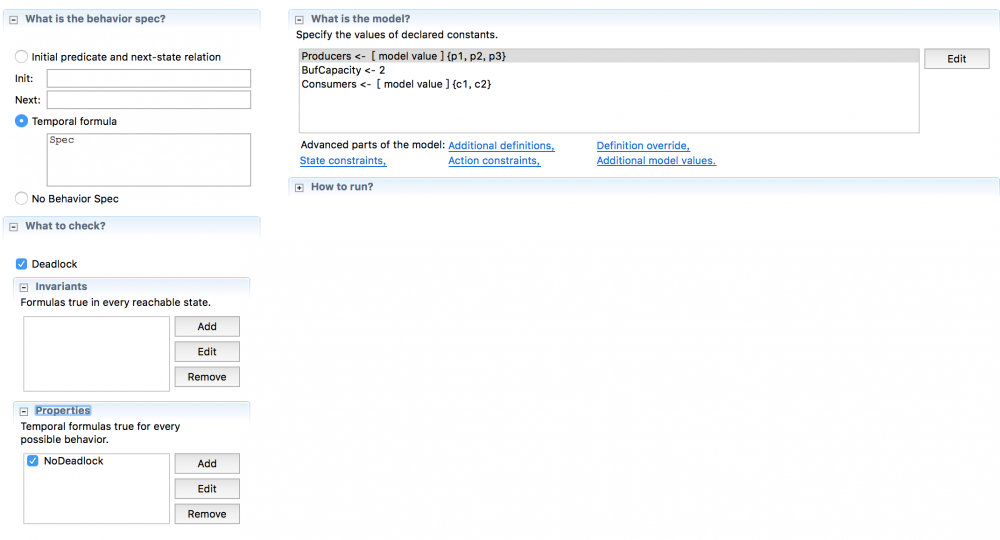Collapse the Invariants section
This screenshot has width=1000, height=540.
tap(24, 287)
